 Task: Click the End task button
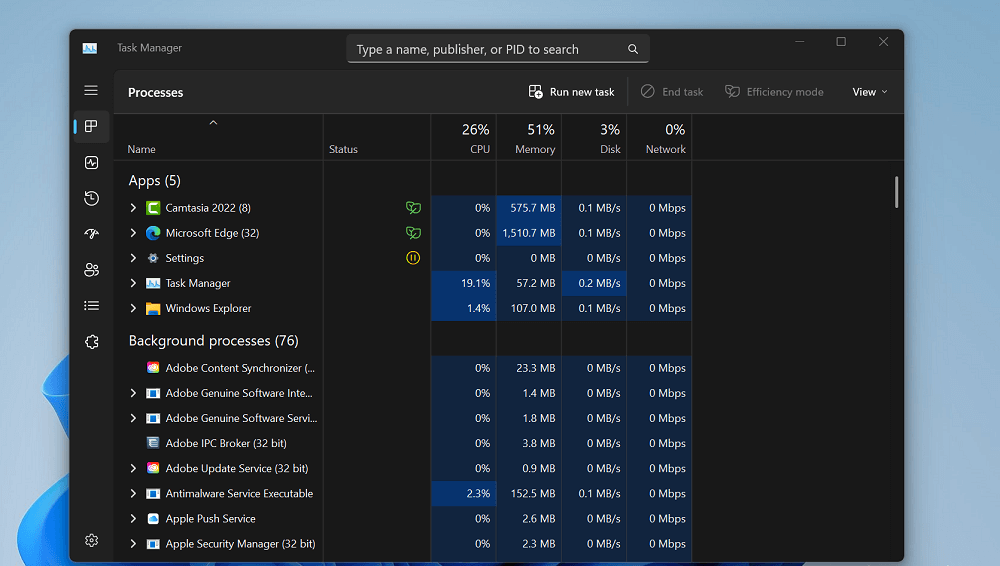[x=672, y=92]
